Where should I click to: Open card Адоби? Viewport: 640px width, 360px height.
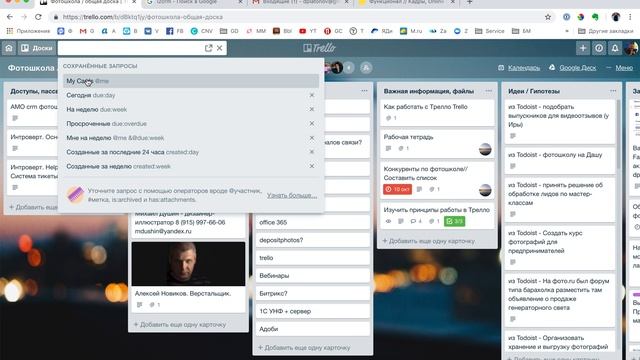point(313,329)
